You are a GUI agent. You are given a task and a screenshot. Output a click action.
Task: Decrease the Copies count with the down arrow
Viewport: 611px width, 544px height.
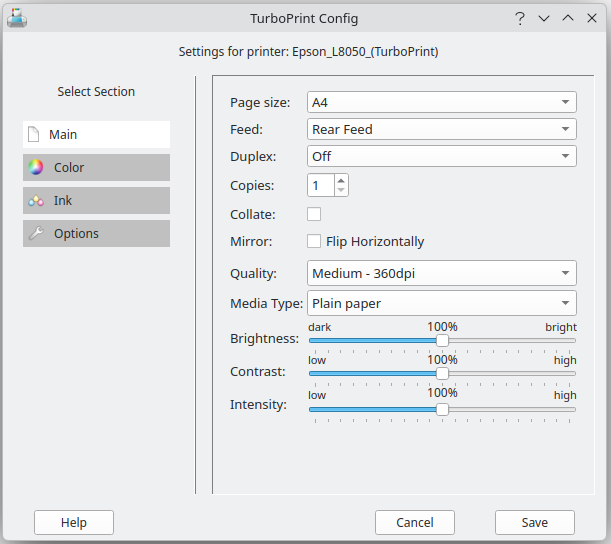tap(341, 190)
